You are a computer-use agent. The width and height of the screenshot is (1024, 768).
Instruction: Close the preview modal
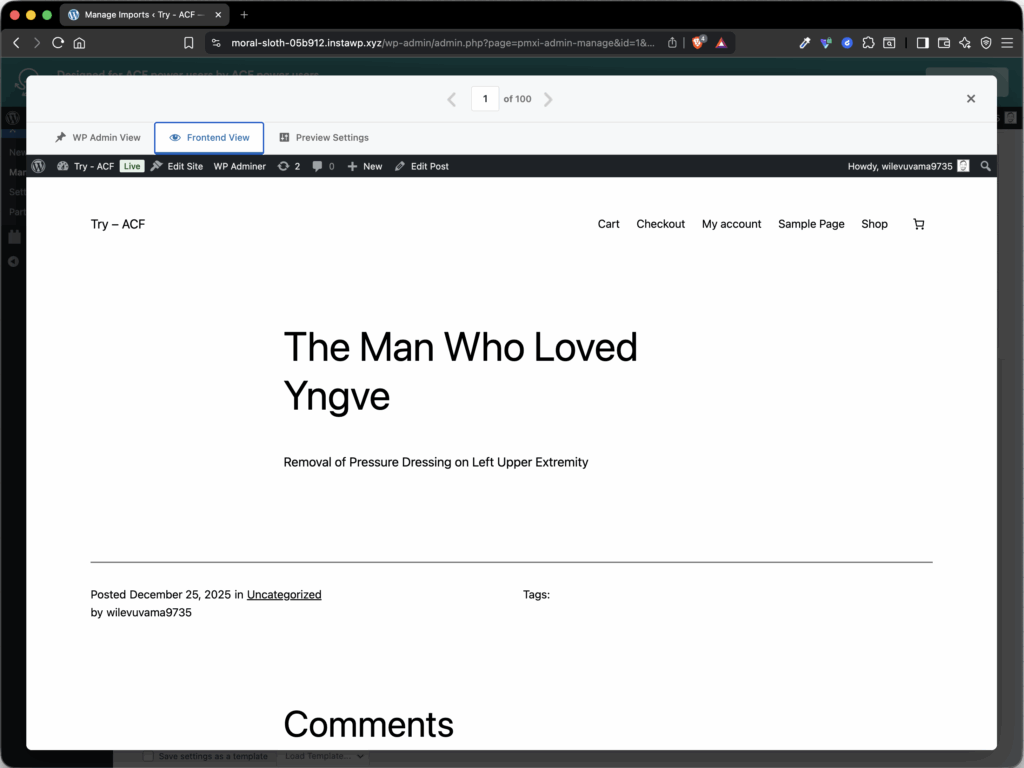tap(971, 99)
